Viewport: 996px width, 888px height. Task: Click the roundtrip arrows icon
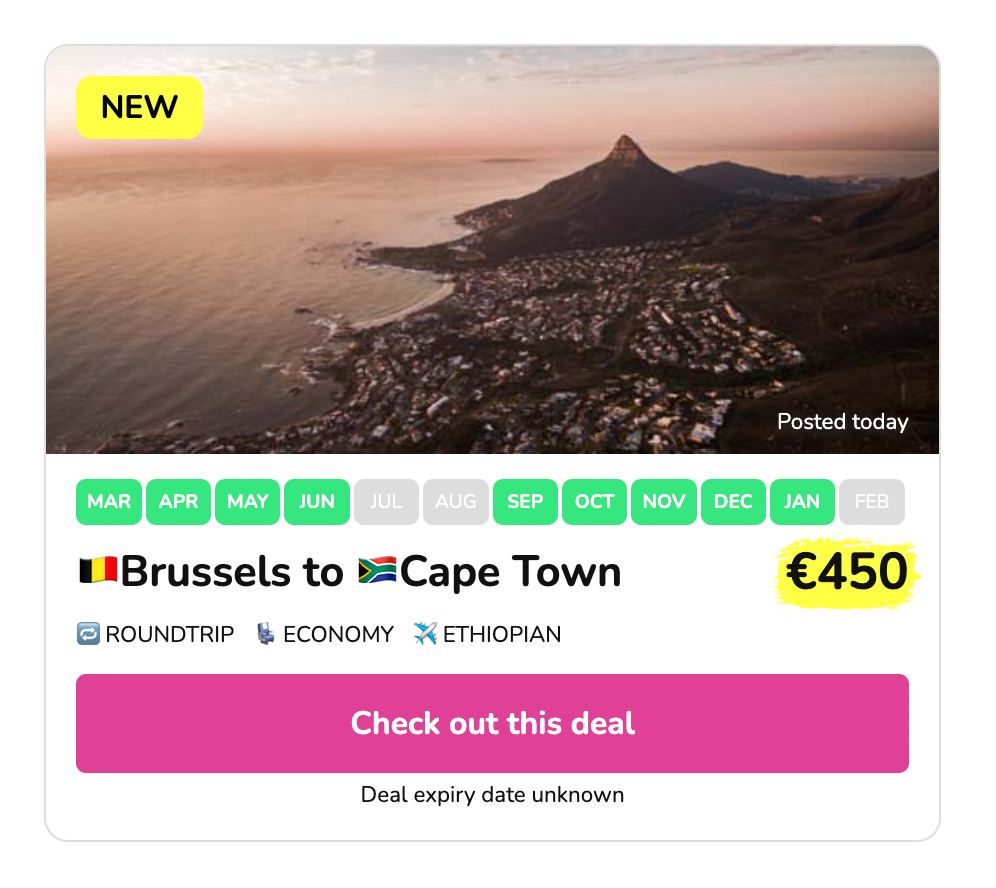pos(88,634)
